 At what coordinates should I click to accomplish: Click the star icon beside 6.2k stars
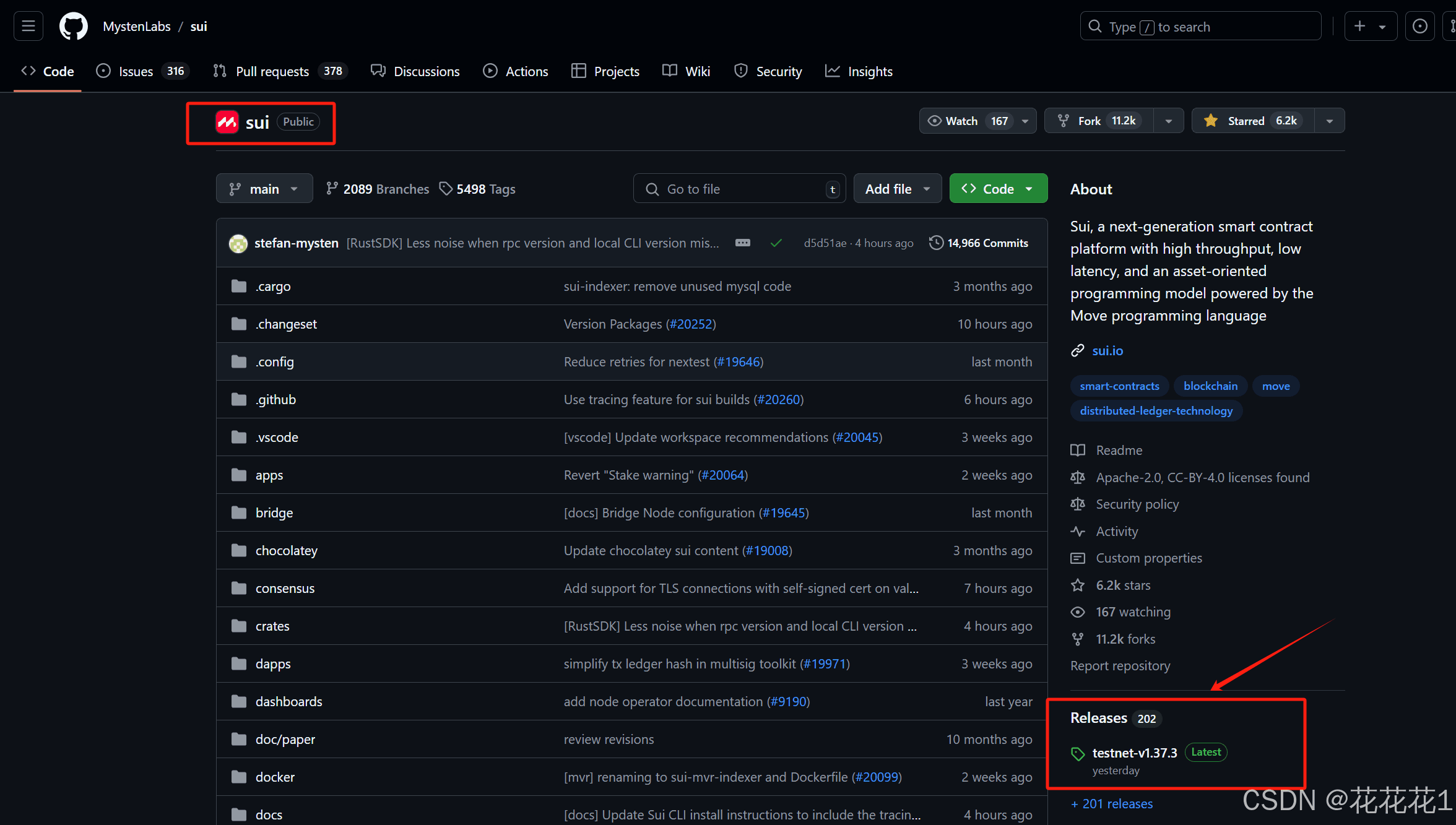coord(1078,585)
